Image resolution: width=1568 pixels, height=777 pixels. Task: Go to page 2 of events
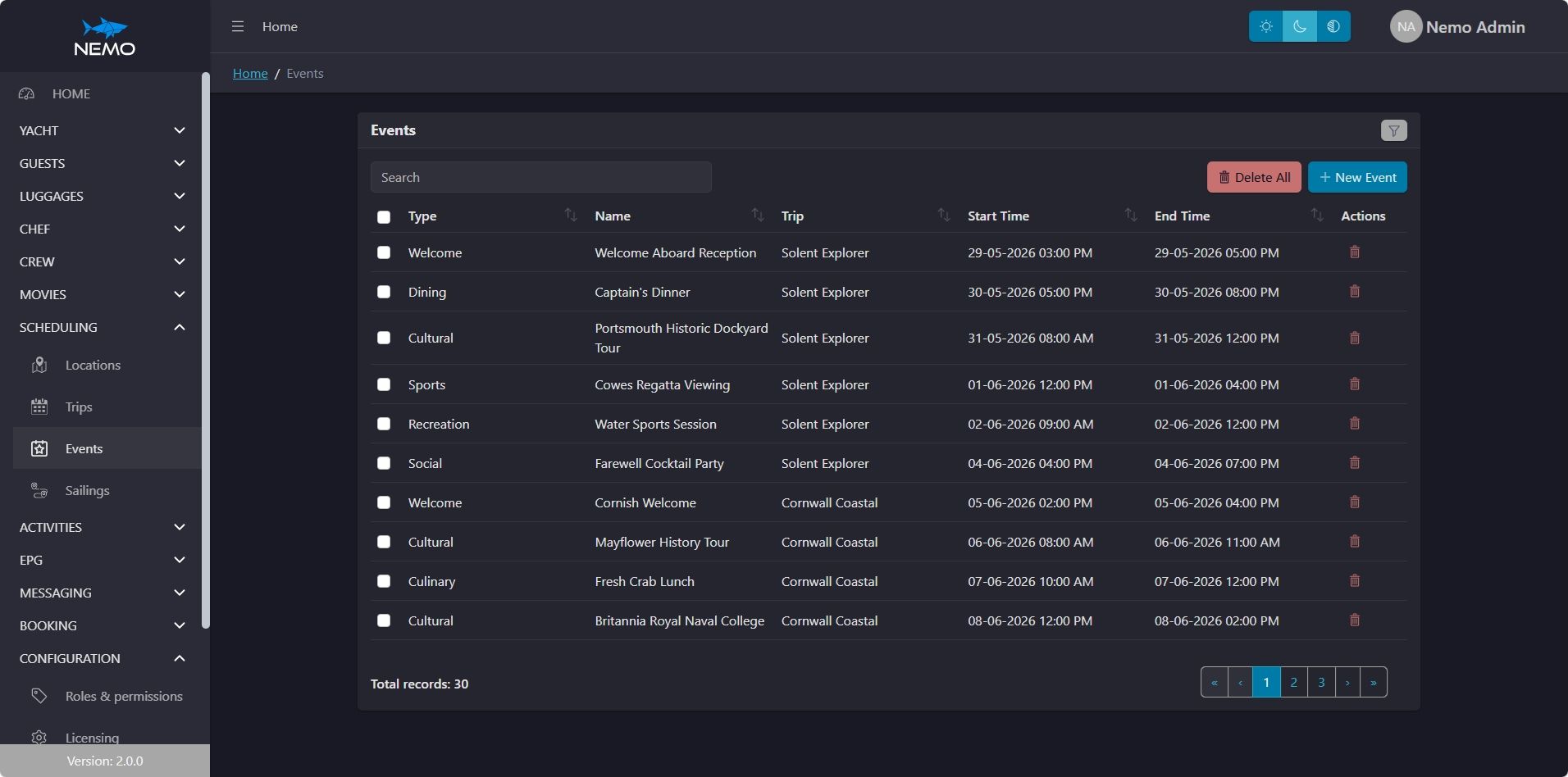tap(1293, 682)
